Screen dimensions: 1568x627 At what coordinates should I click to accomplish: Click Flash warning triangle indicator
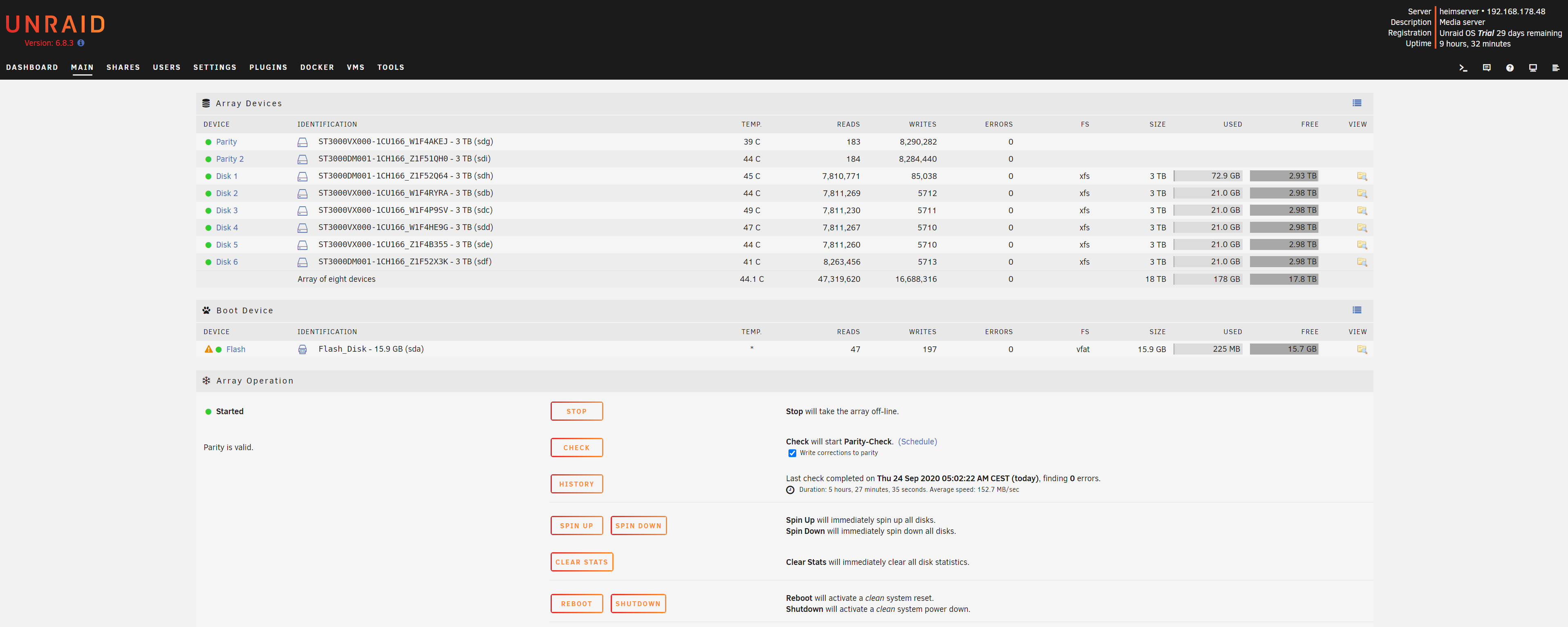pyautogui.click(x=209, y=349)
